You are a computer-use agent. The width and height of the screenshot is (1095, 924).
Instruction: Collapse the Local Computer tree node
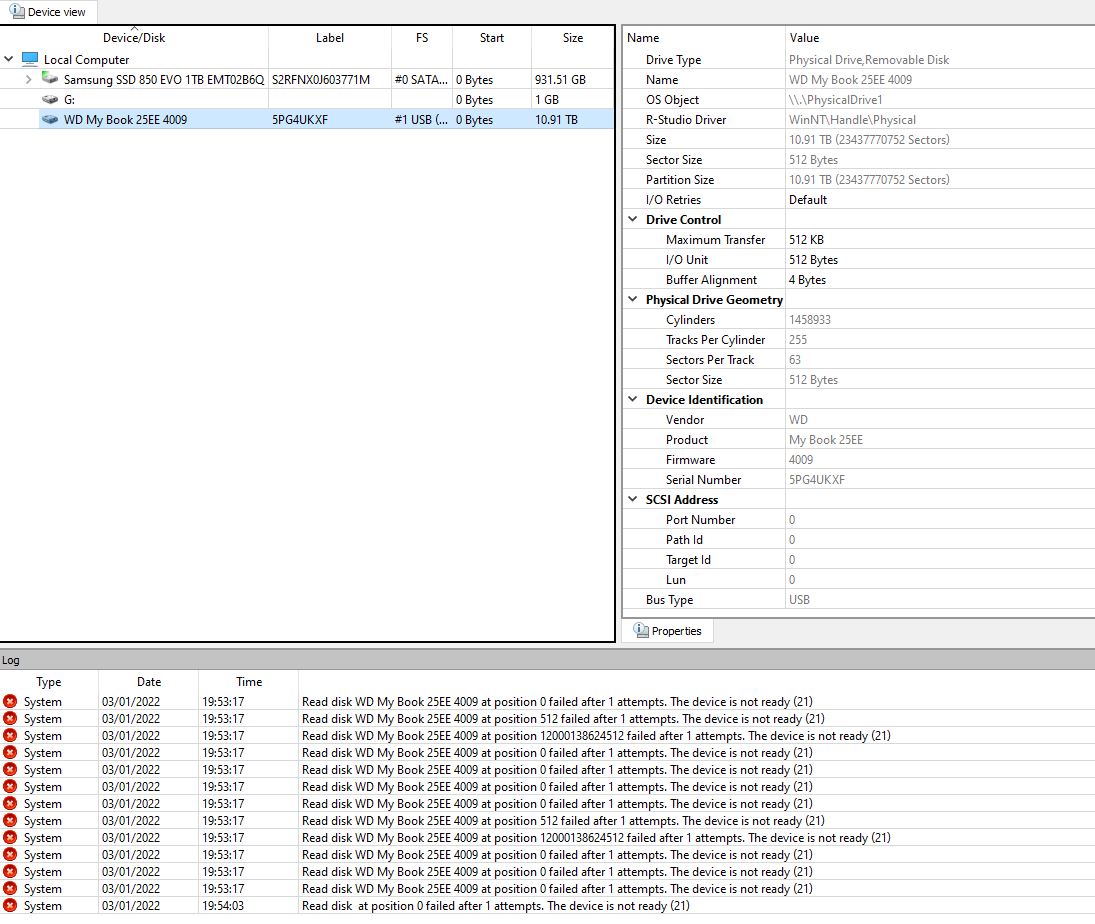click(x=8, y=59)
